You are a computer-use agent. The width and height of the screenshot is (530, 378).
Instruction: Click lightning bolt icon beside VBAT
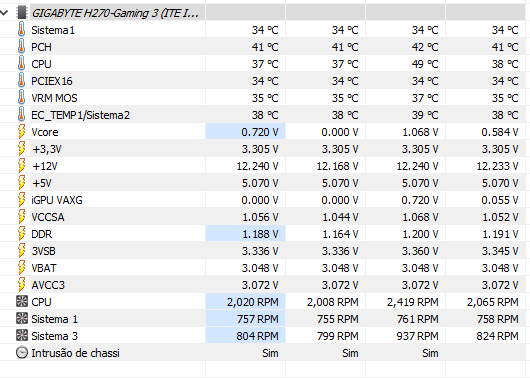21,268
